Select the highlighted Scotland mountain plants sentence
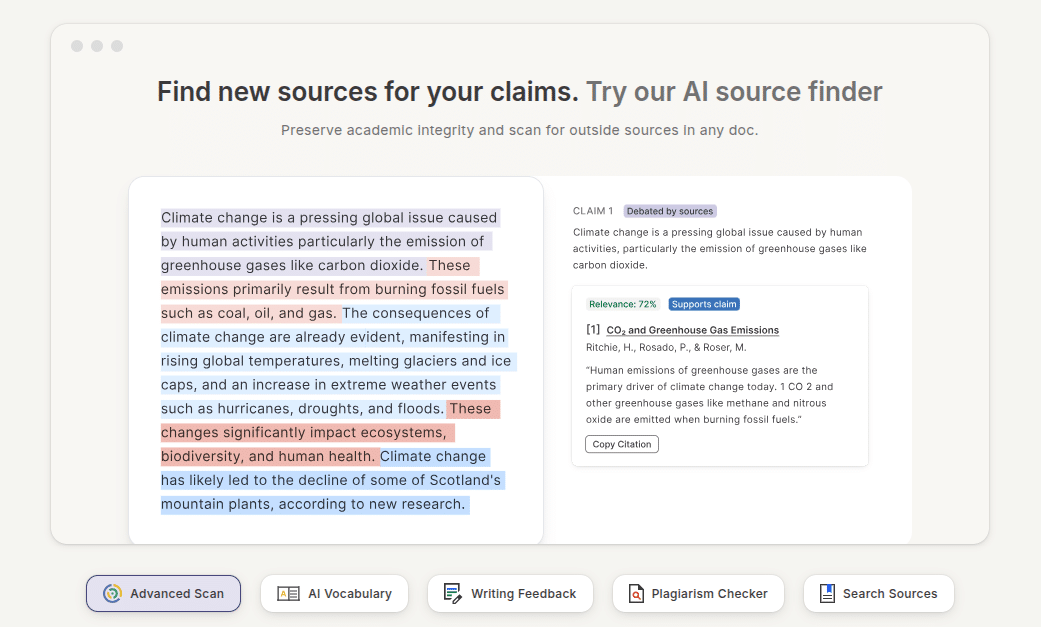The image size is (1041, 627). [330, 480]
